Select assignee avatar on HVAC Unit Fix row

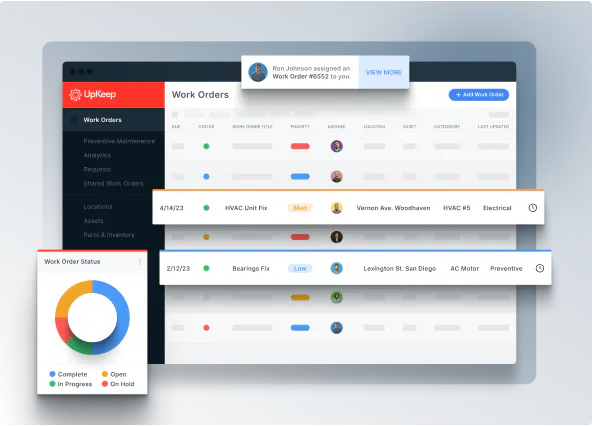pos(336,208)
